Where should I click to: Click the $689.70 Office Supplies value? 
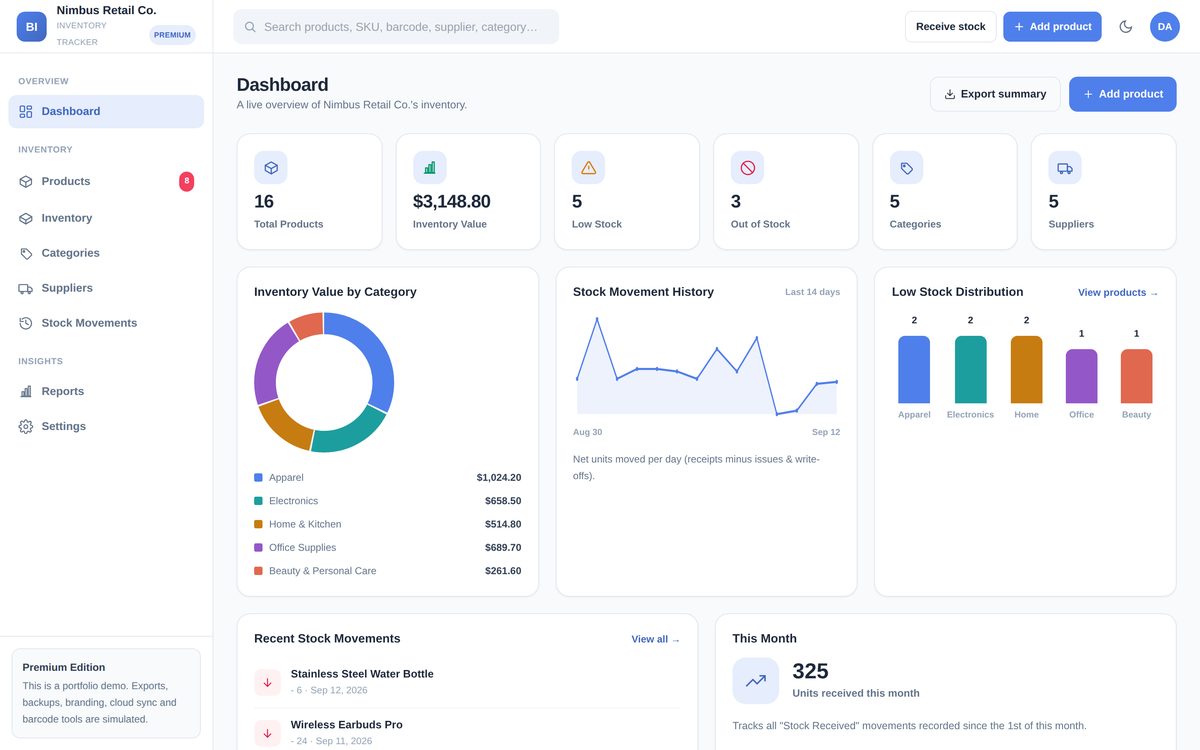pos(503,548)
